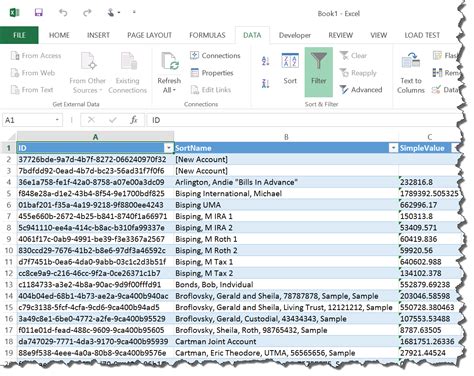This screenshot has width=474, height=376.
Task: Open touch mode pointer icon
Action: [111, 13]
